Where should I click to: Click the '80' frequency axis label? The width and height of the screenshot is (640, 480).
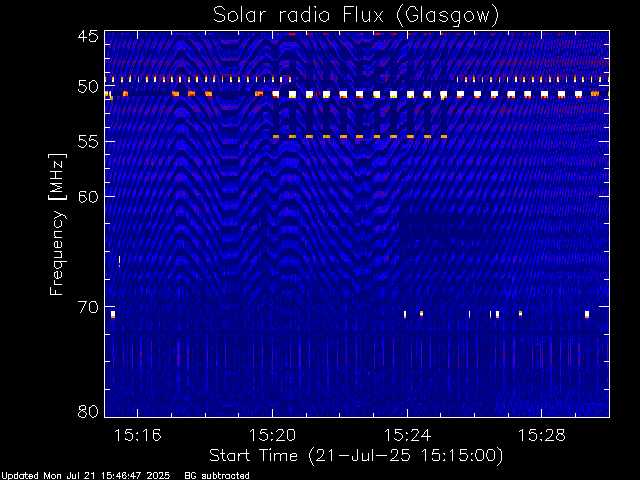[88, 411]
